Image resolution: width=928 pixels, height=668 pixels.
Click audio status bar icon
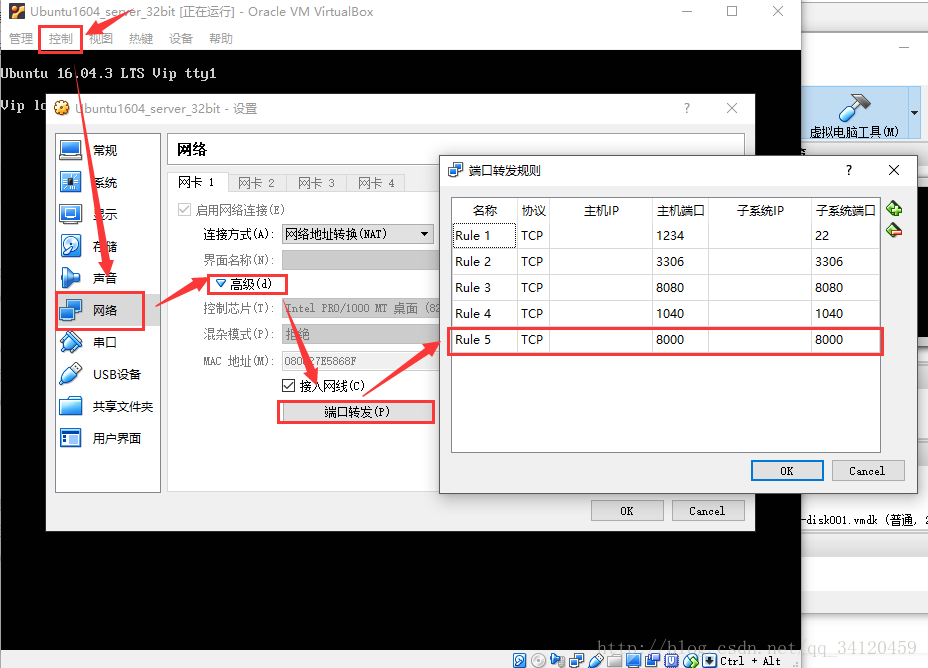(557, 660)
